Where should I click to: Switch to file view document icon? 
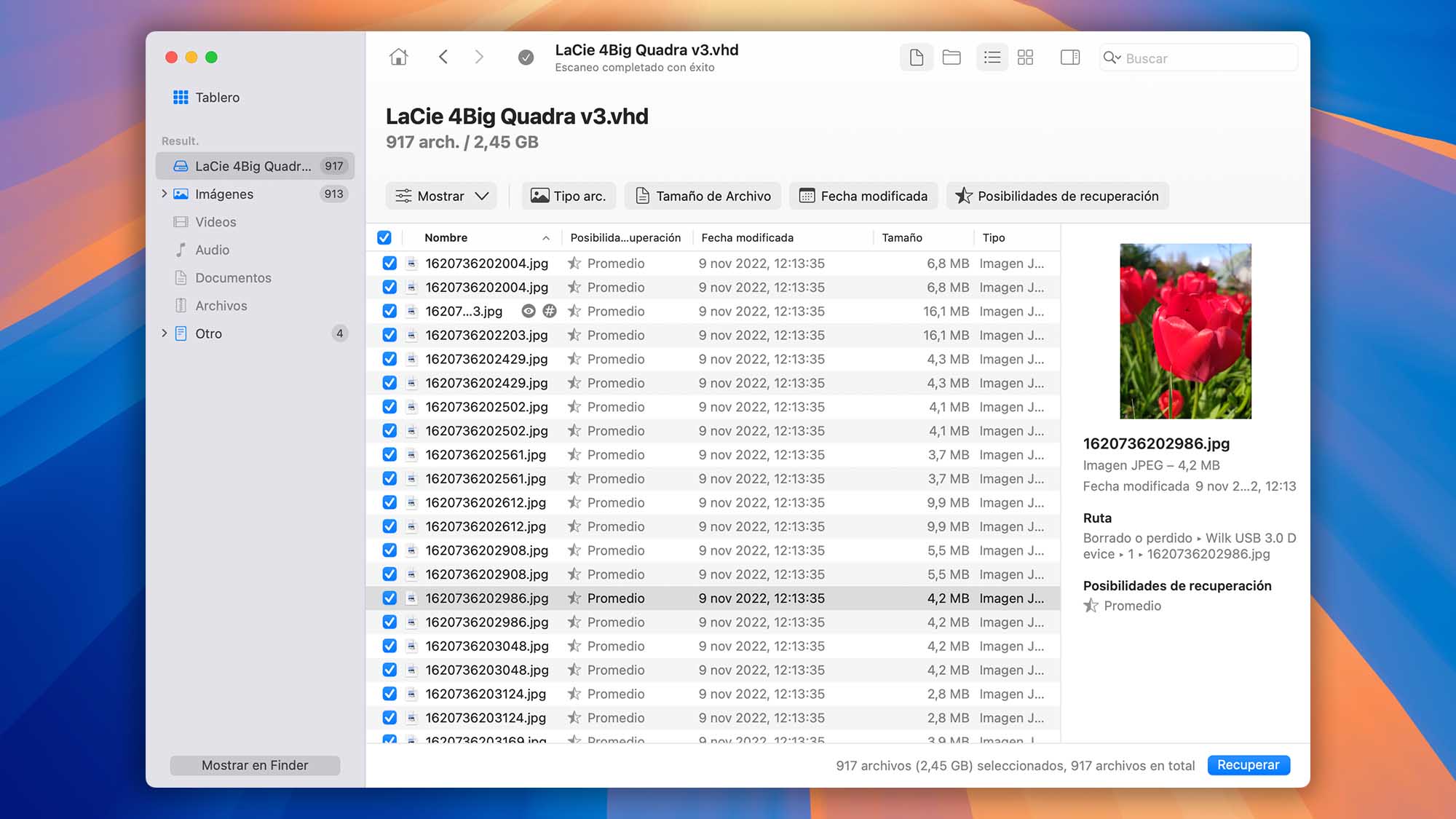pyautogui.click(x=917, y=58)
